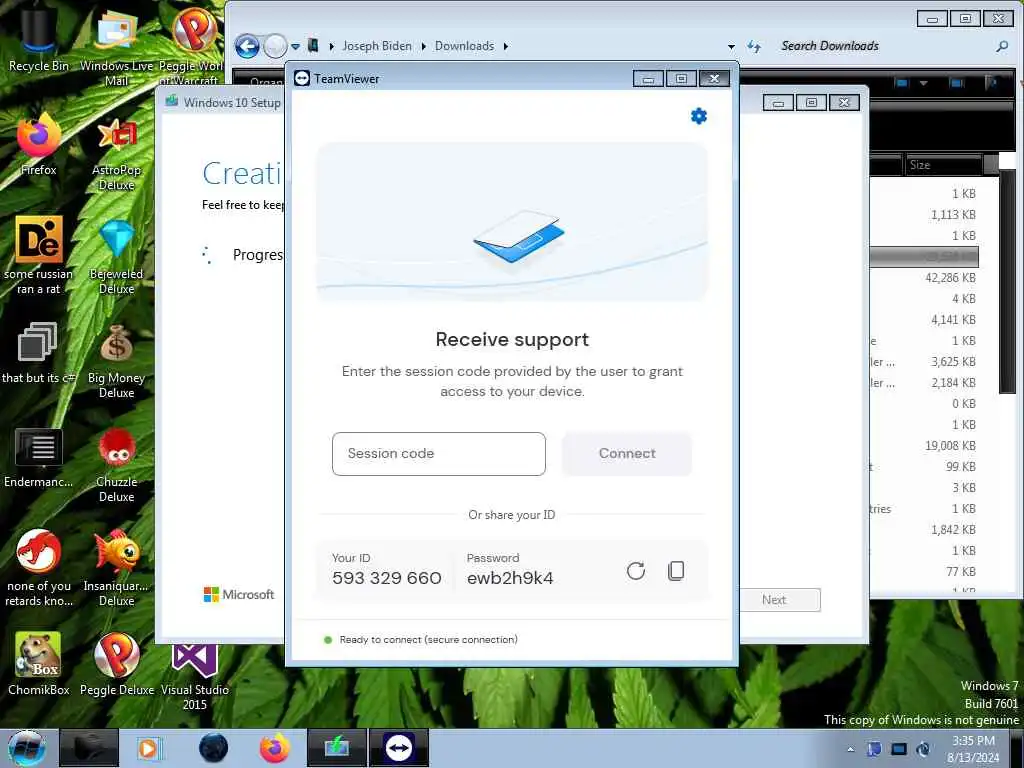Screen dimensions: 1024x768
Task: Launch Big Money Deluxe desktop icon
Action: pyautogui.click(x=116, y=361)
